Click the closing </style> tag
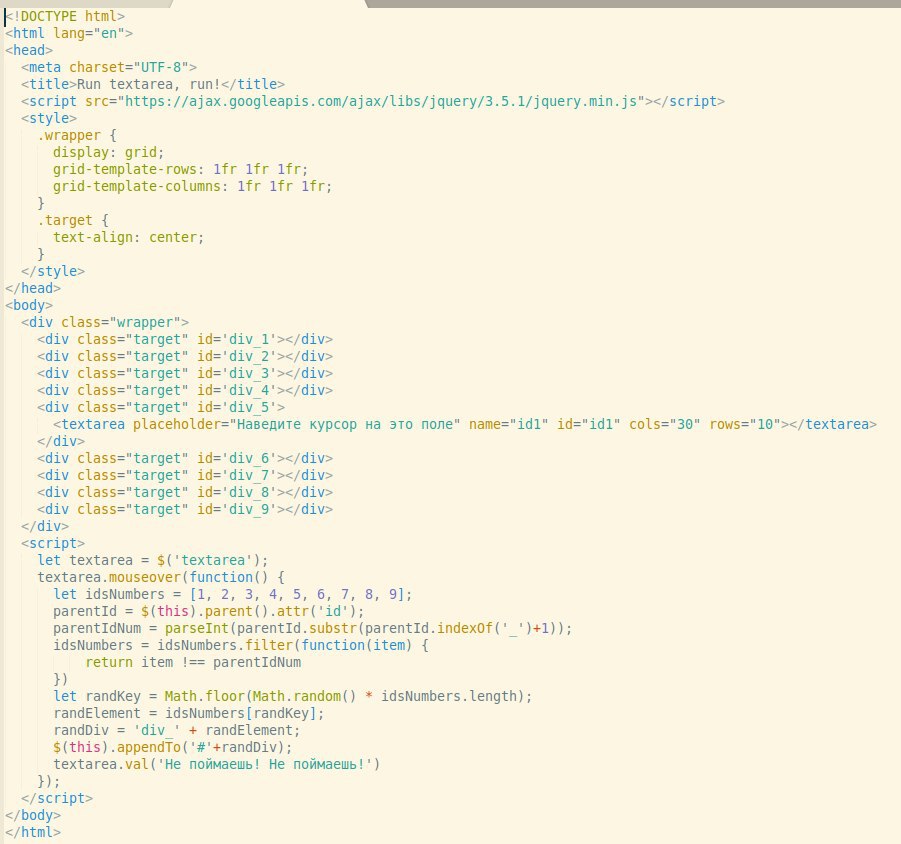Image resolution: width=901 pixels, height=844 pixels. (x=53, y=271)
